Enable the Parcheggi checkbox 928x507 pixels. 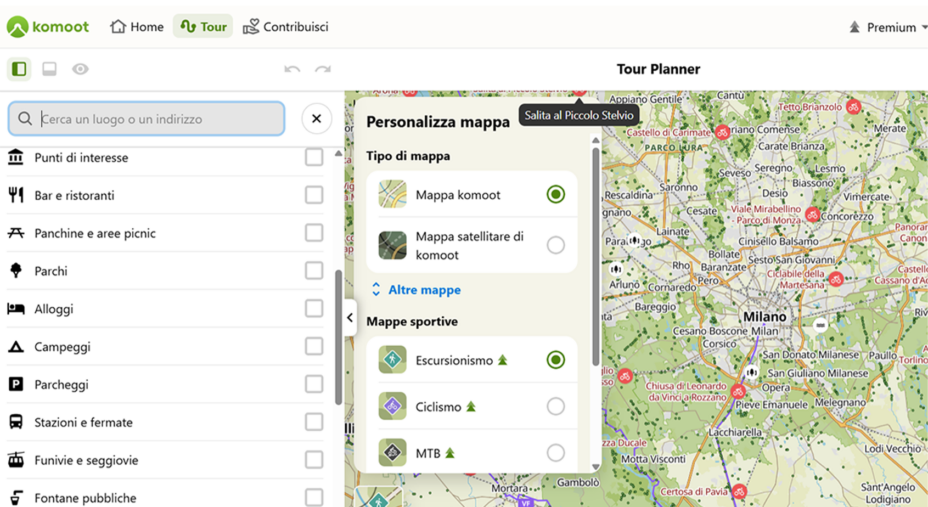point(314,385)
